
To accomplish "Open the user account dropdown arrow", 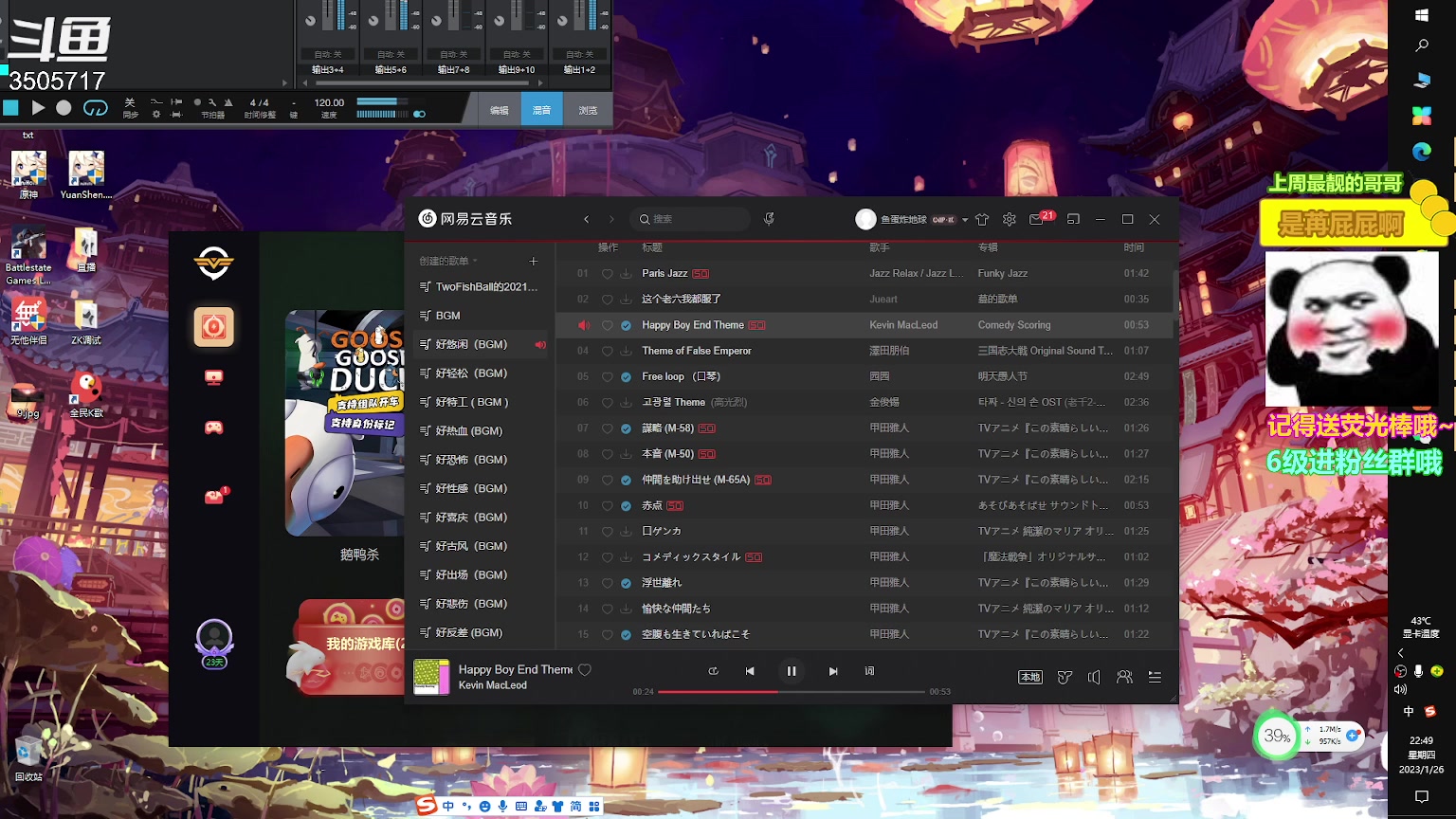I will (x=965, y=220).
